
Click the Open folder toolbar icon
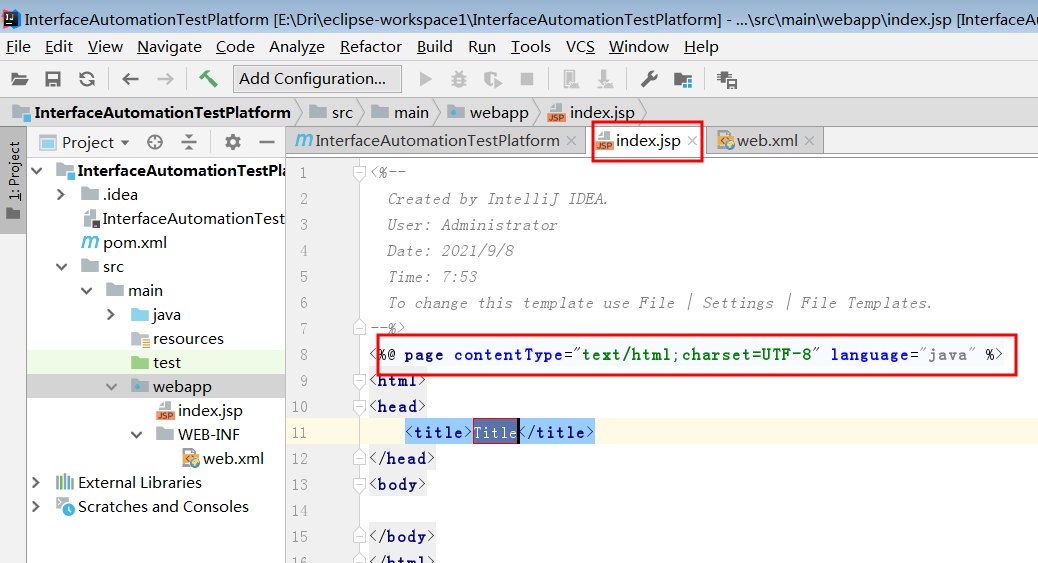[20, 79]
